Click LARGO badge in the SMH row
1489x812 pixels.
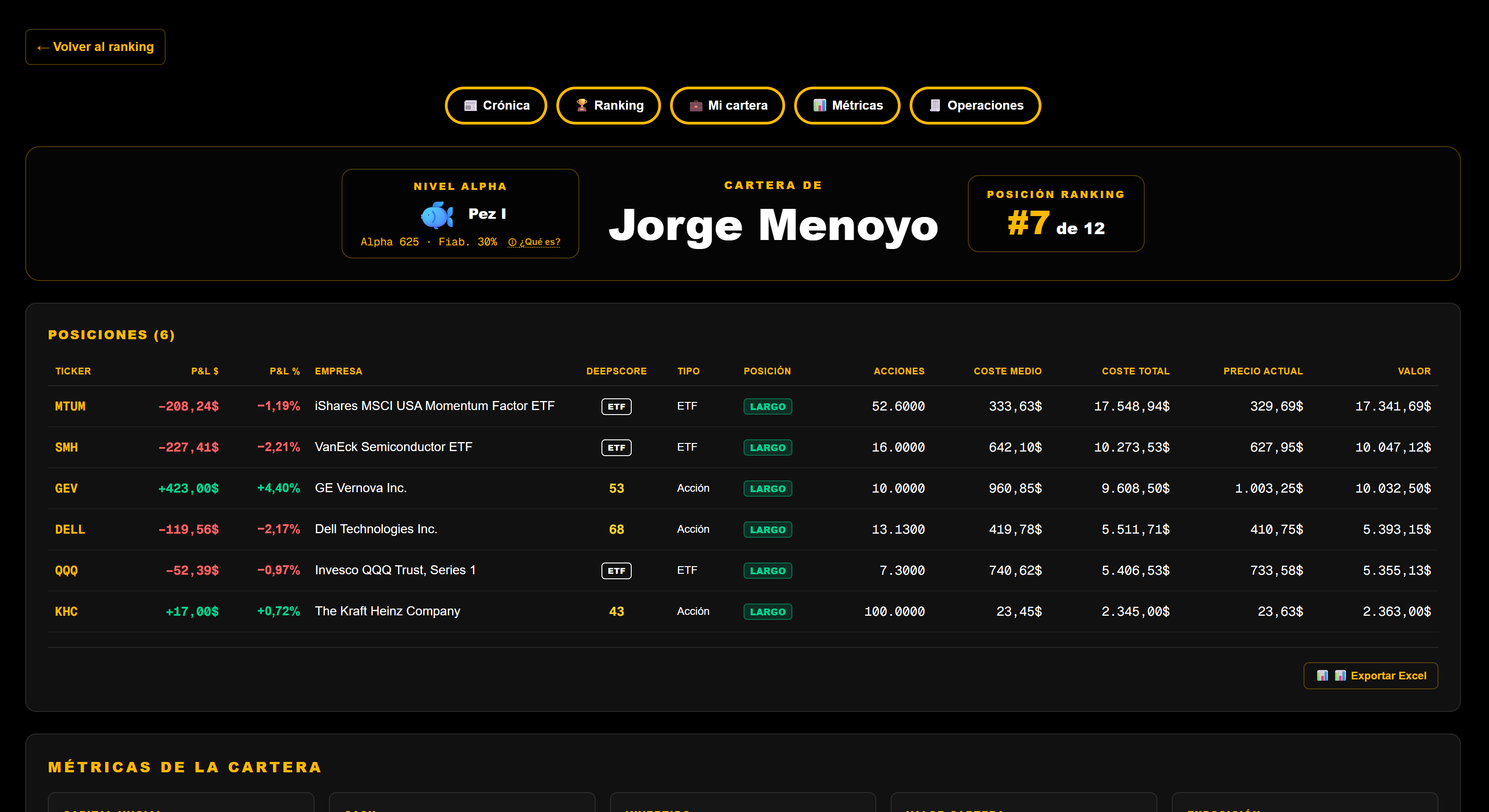[768, 448]
